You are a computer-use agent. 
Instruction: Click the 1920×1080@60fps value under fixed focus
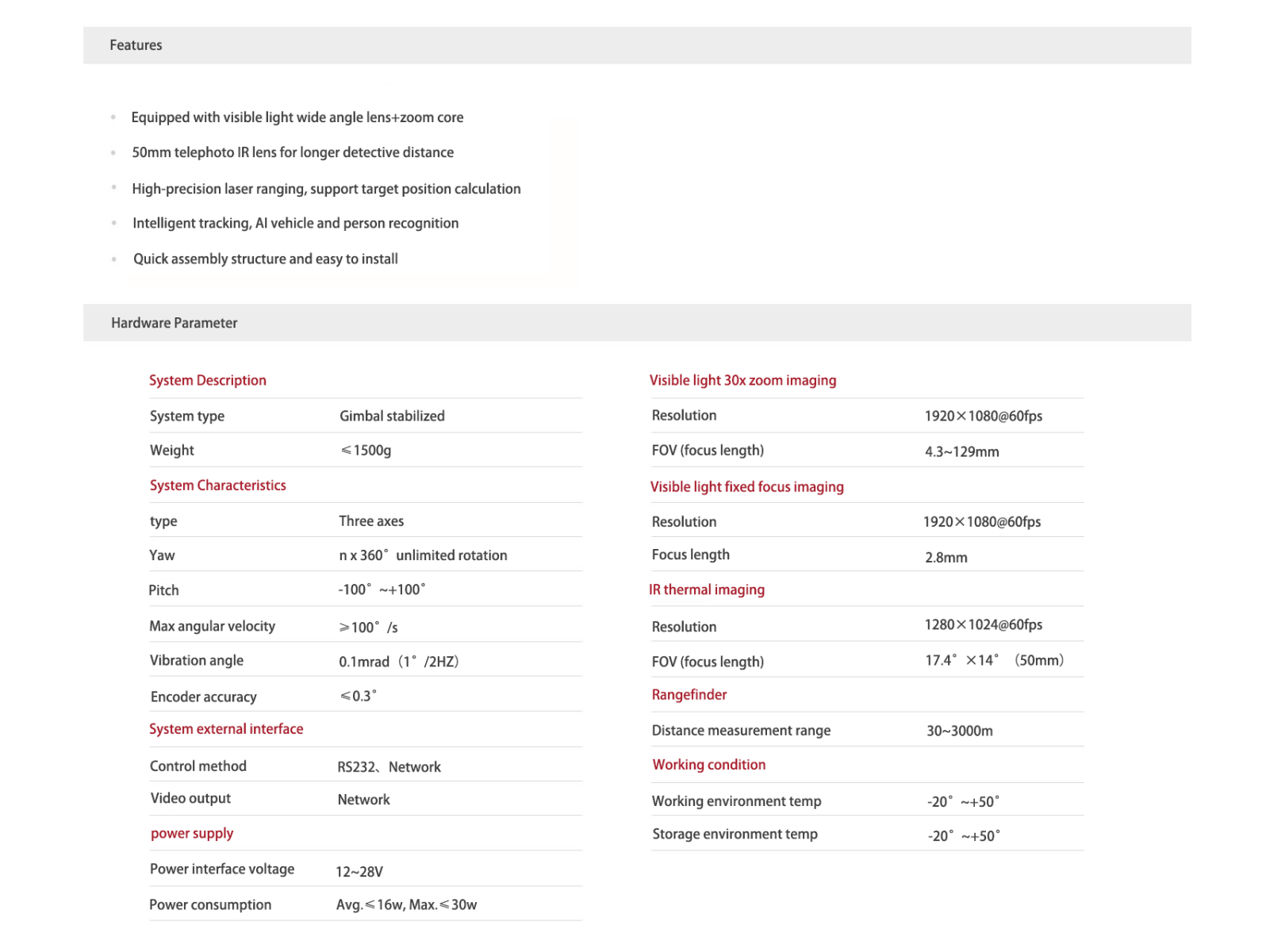982,522
